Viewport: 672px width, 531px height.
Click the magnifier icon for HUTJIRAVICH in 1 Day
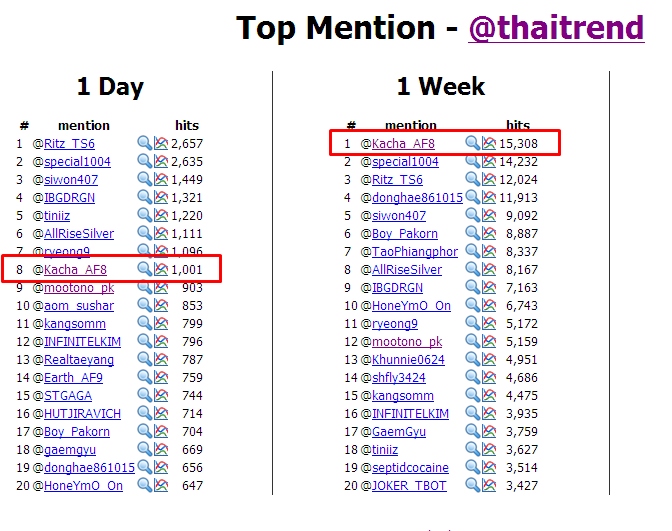144,413
